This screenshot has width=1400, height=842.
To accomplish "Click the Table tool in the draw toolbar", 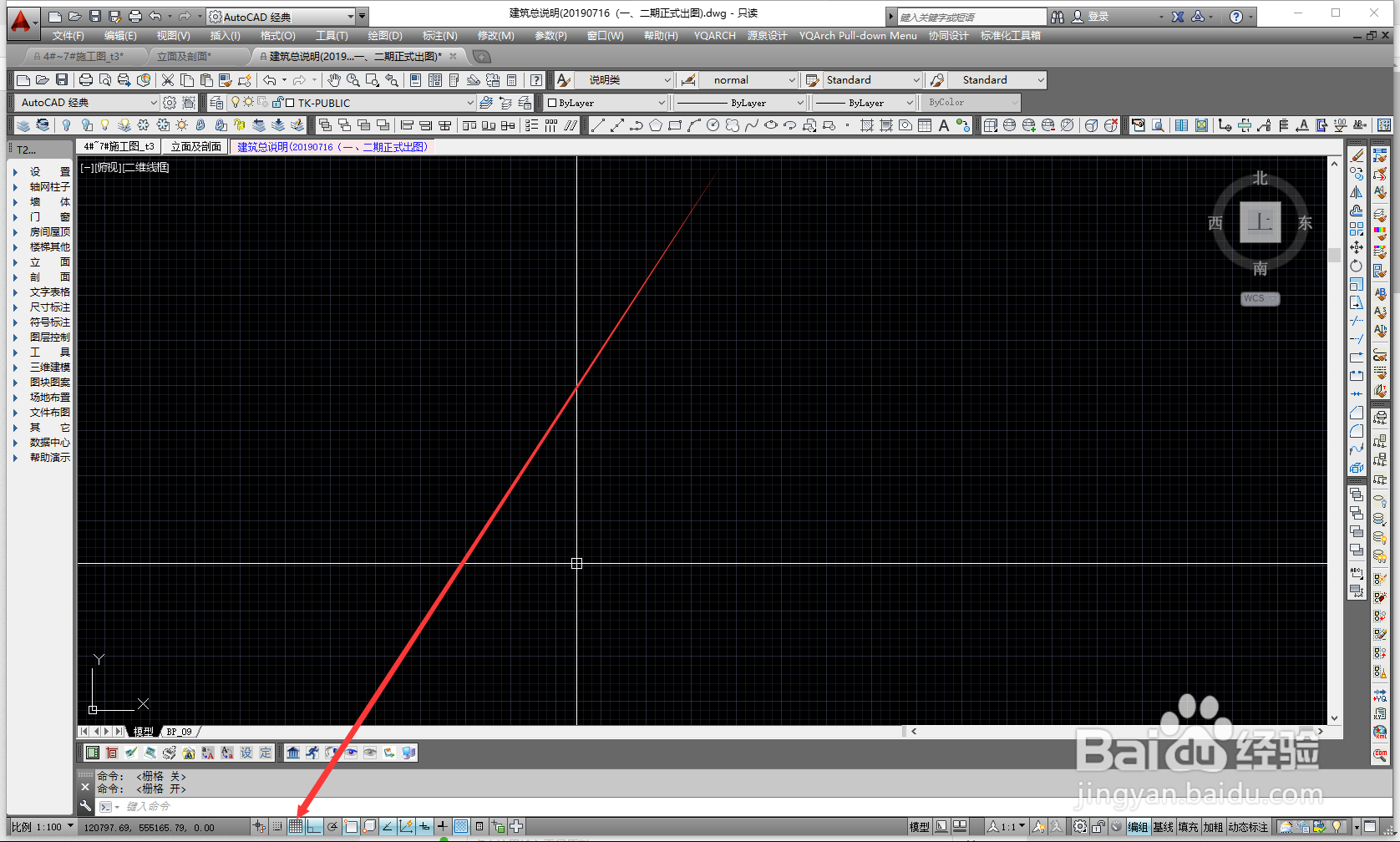I will (x=925, y=125).
